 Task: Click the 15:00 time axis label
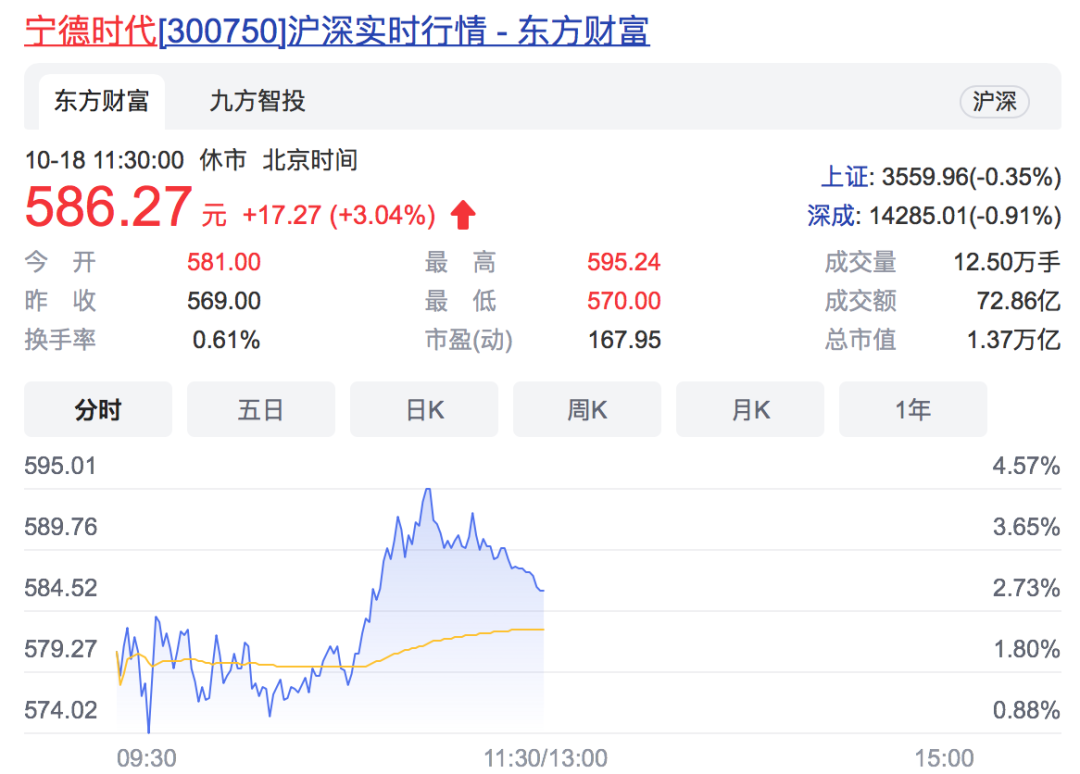944,758
